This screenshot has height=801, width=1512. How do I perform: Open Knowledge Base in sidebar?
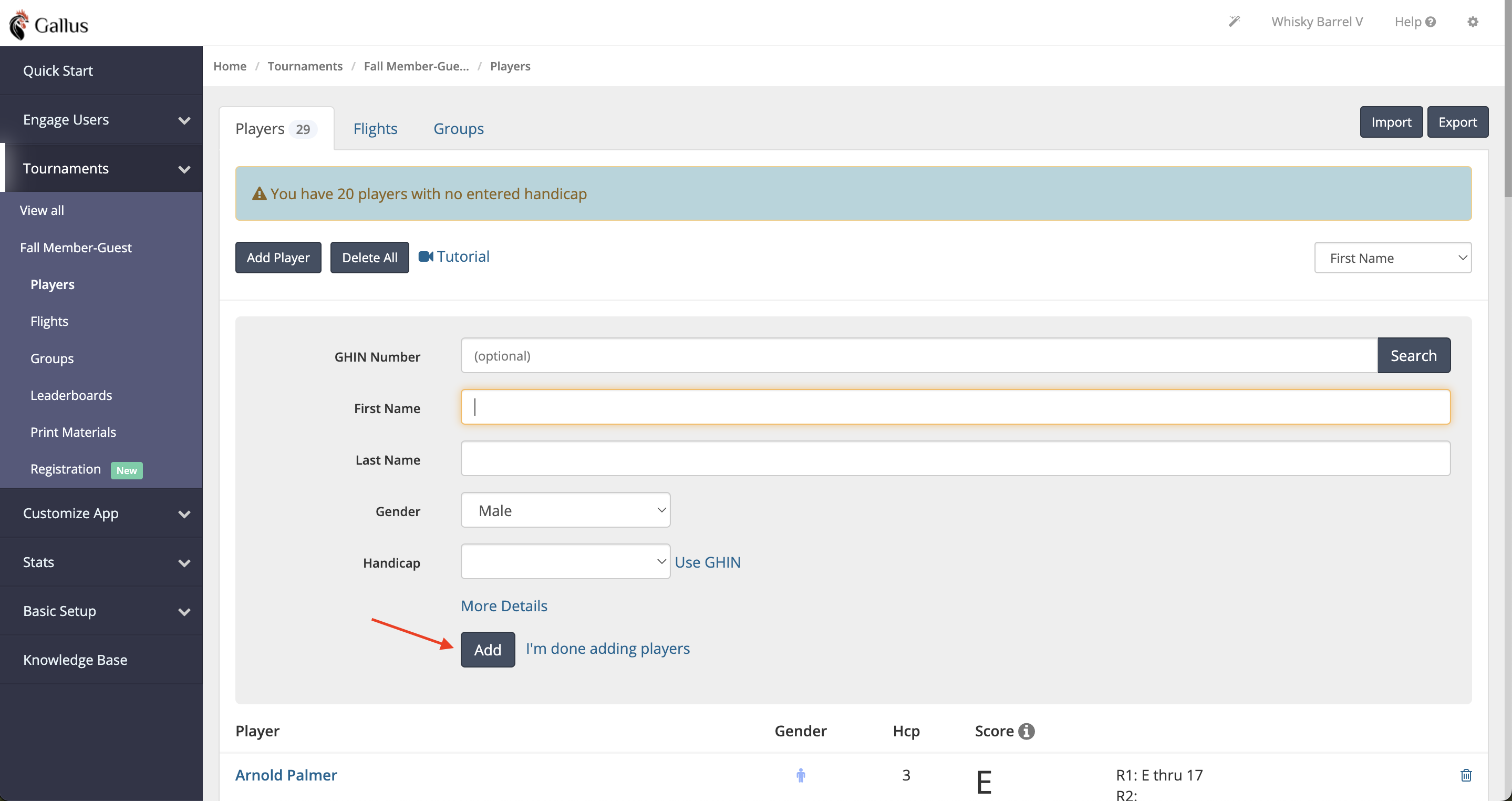click(101, 660)
